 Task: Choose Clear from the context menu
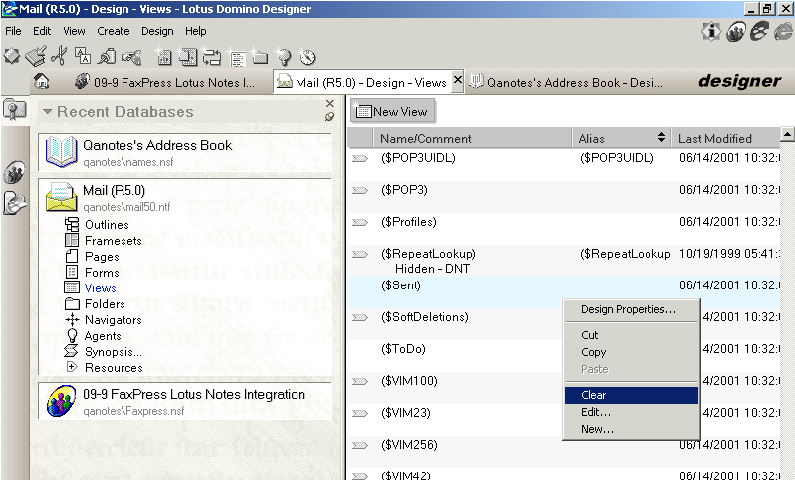point(594,395)
